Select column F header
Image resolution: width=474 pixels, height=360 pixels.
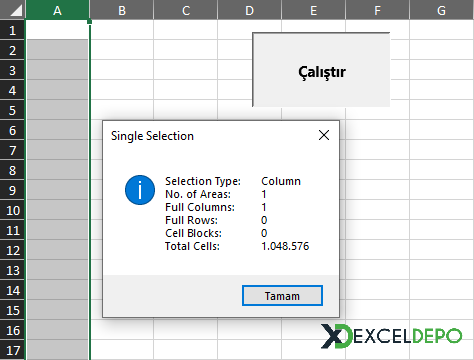[x=377, y=10]
